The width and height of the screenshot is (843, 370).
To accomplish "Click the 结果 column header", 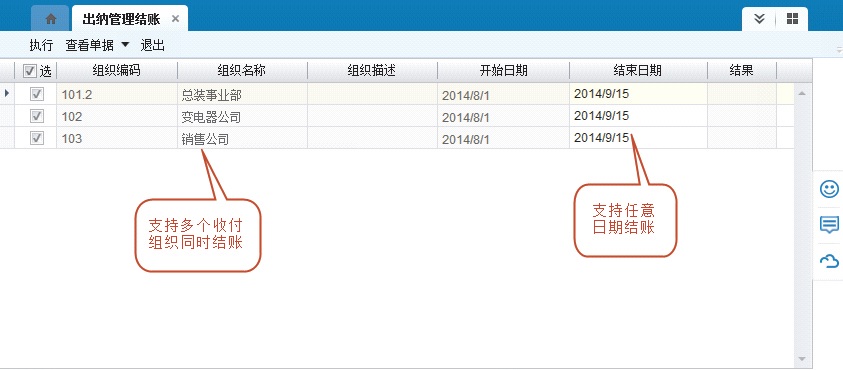I will (x=742, y=70).
